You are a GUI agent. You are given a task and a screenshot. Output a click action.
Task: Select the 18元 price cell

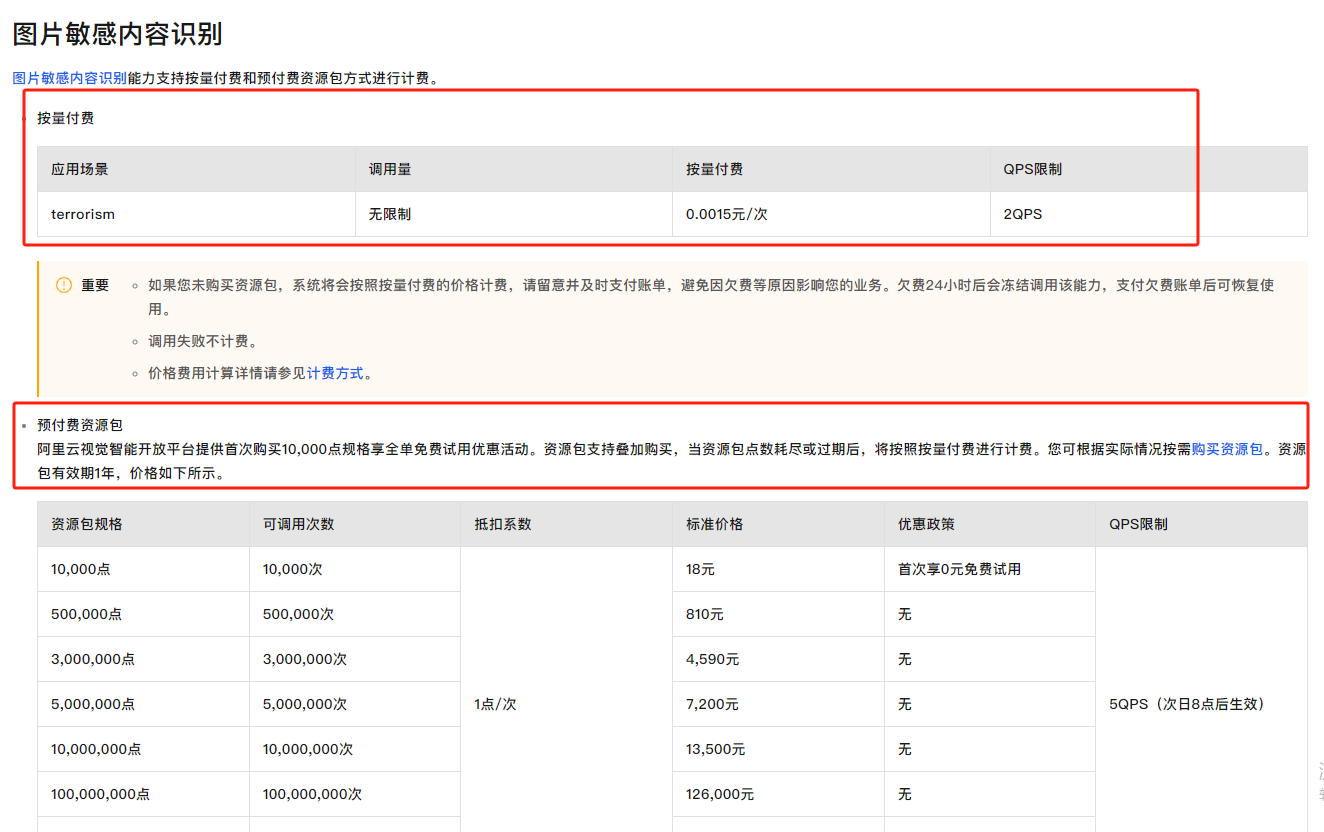778,569
